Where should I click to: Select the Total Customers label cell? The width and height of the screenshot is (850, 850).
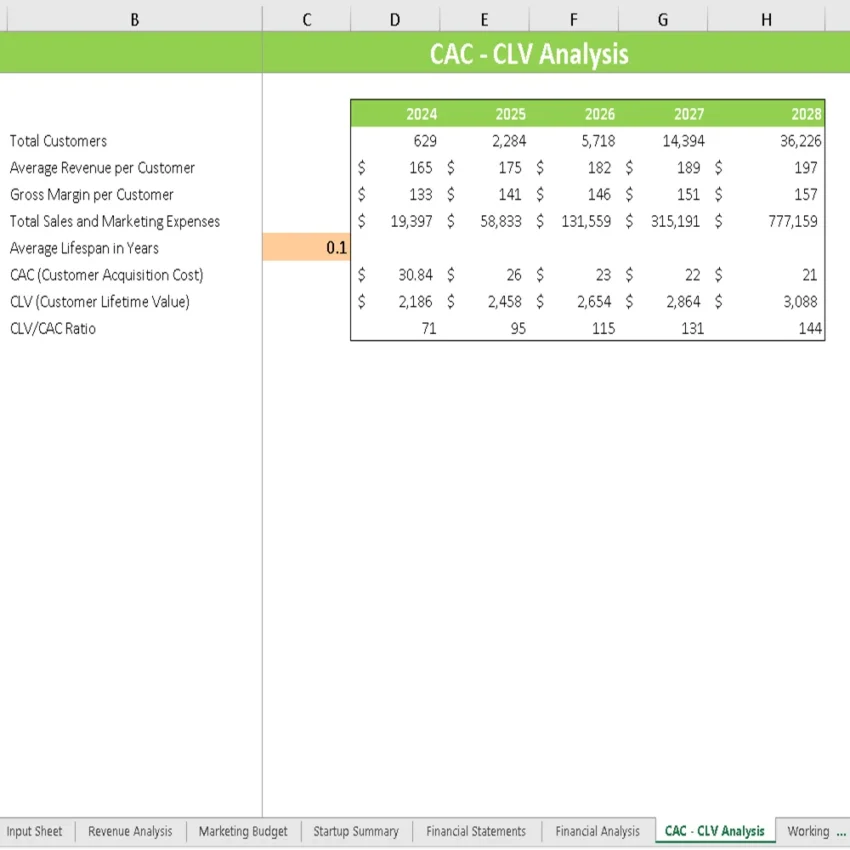(x=57, y=140)
